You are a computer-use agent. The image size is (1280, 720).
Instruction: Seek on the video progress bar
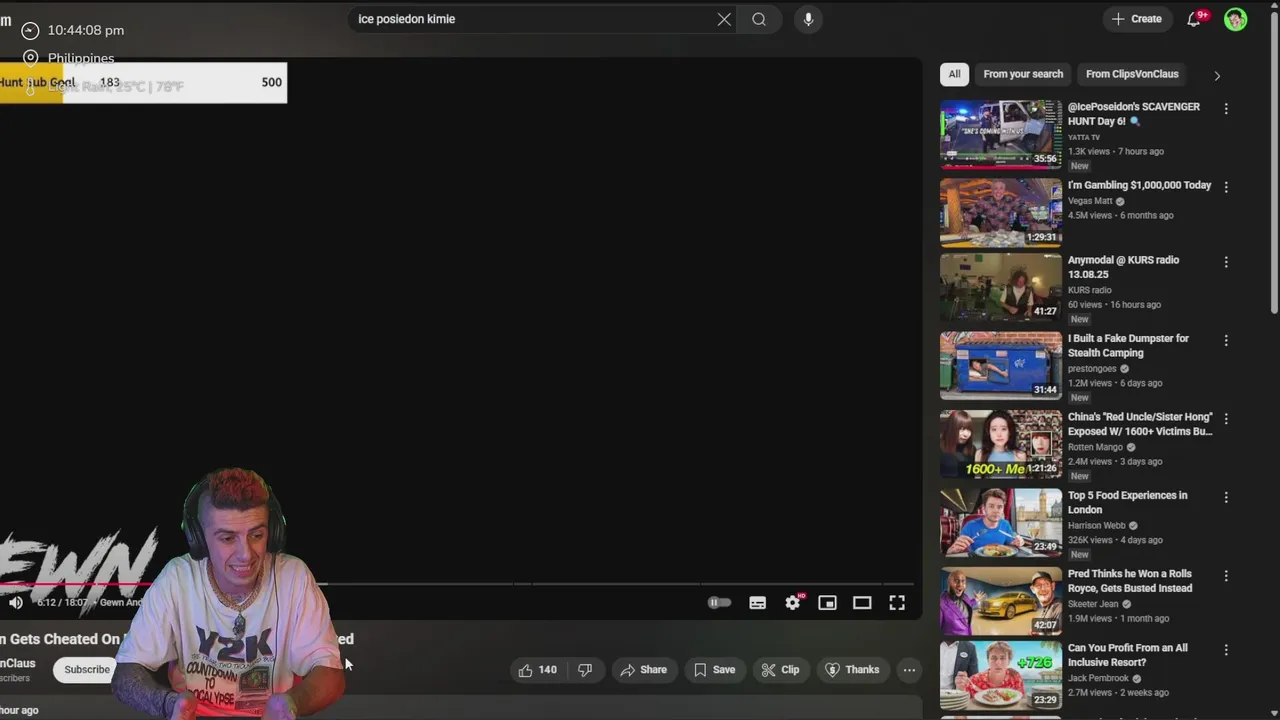click(457, 584)
